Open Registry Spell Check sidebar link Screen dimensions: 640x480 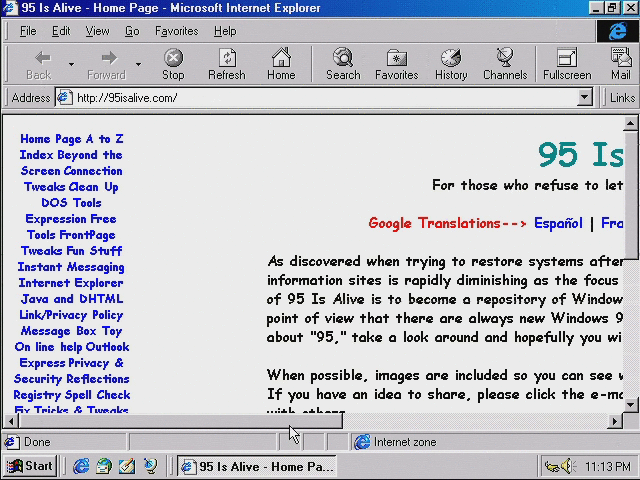coord(72,395)
